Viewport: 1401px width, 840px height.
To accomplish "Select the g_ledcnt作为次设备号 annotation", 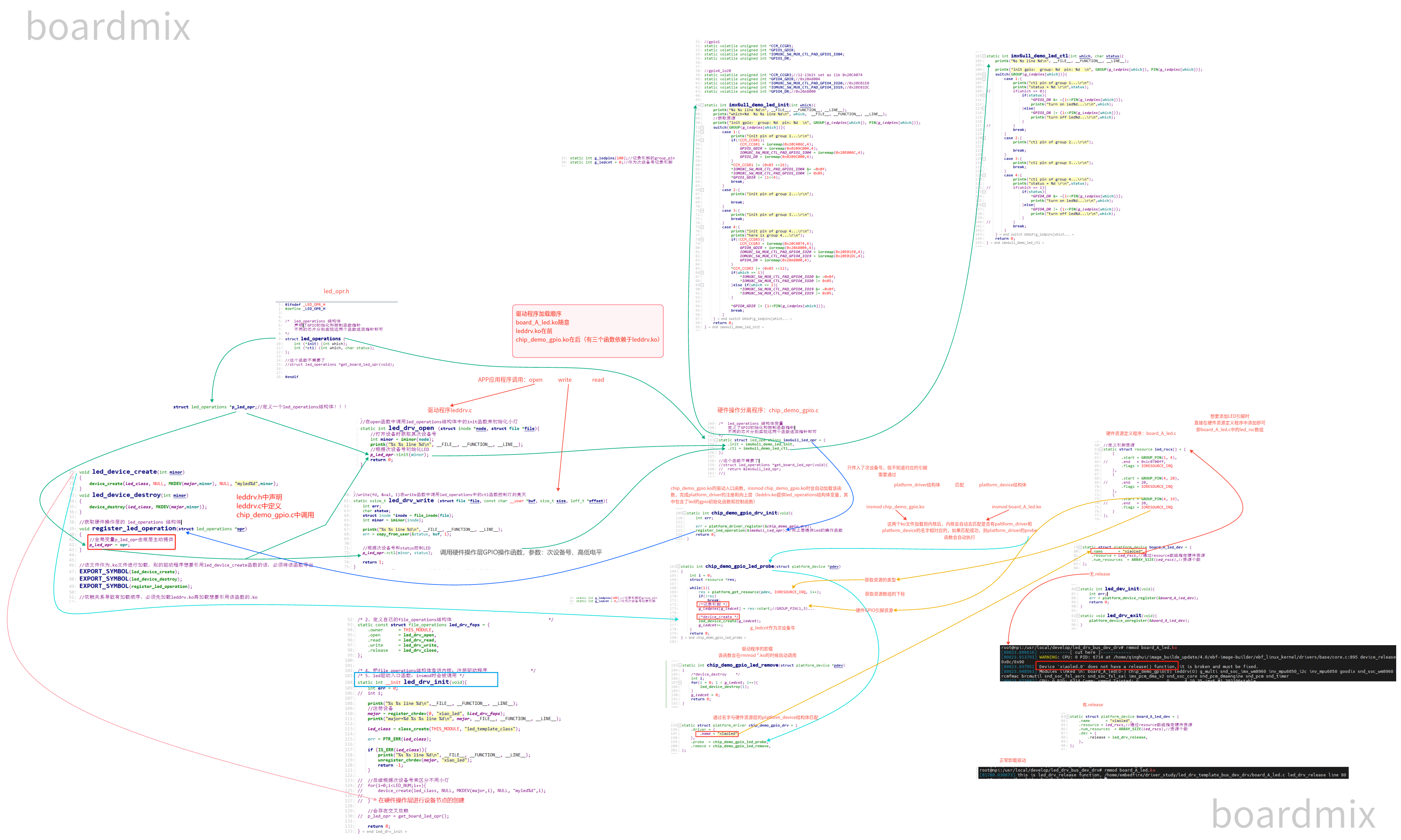I will (x=772, y=628).
